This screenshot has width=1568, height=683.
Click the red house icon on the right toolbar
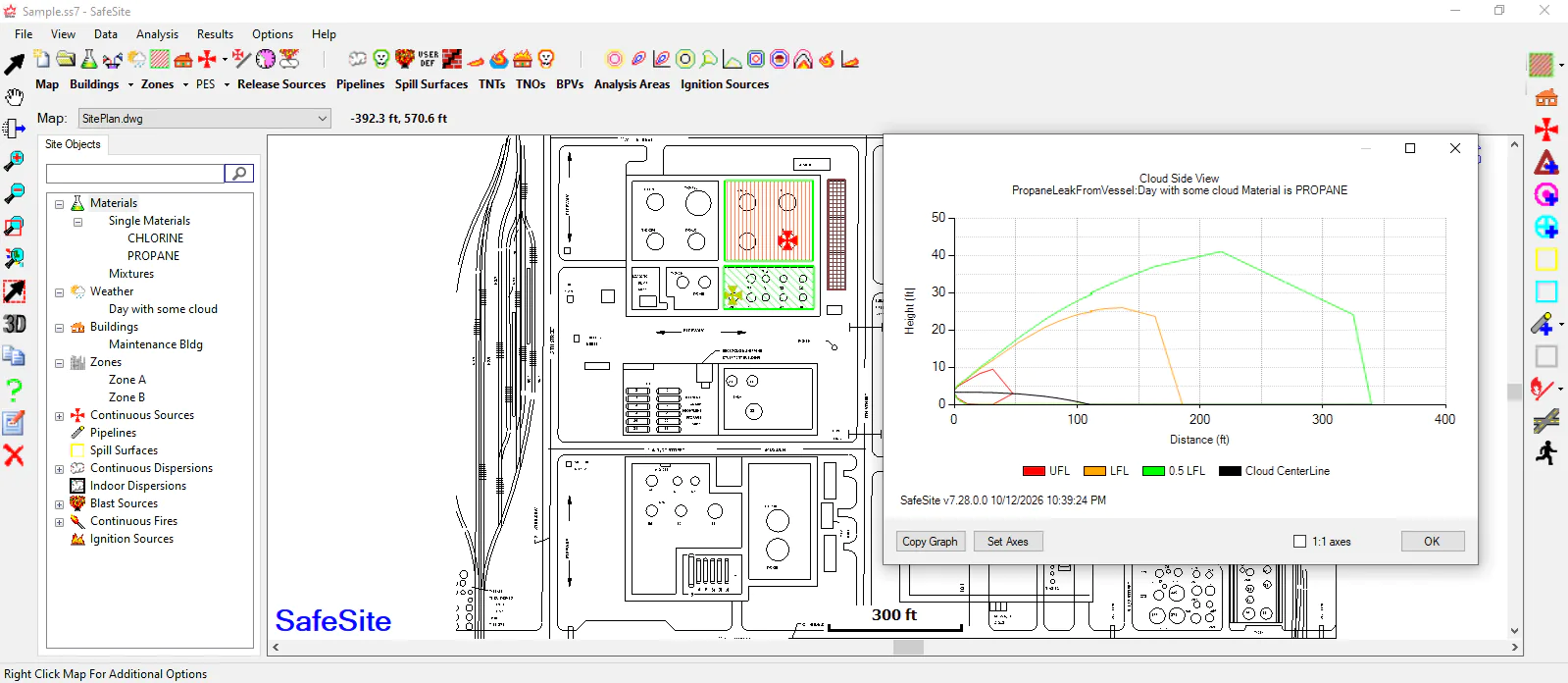1546,97
